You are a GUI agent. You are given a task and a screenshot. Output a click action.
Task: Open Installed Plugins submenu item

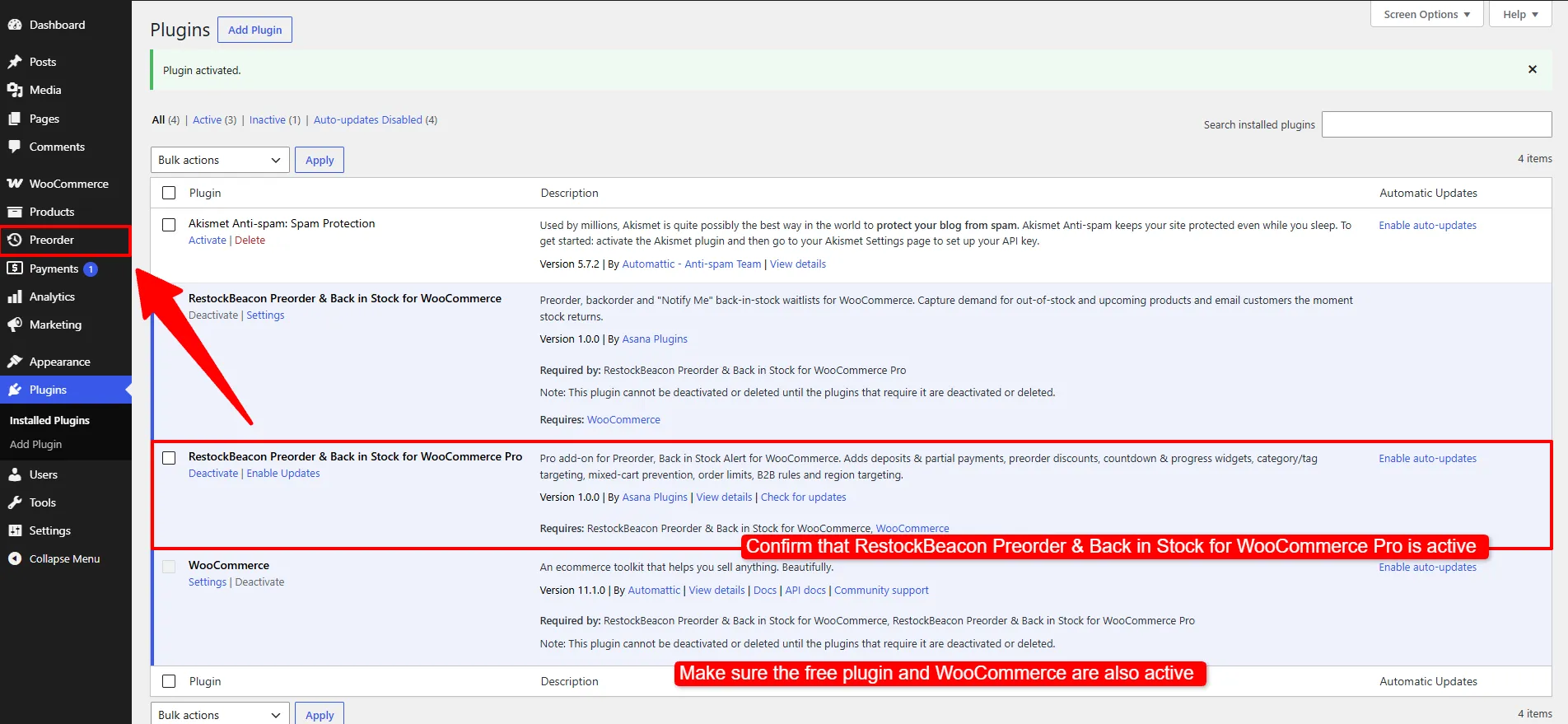(49, 420)
